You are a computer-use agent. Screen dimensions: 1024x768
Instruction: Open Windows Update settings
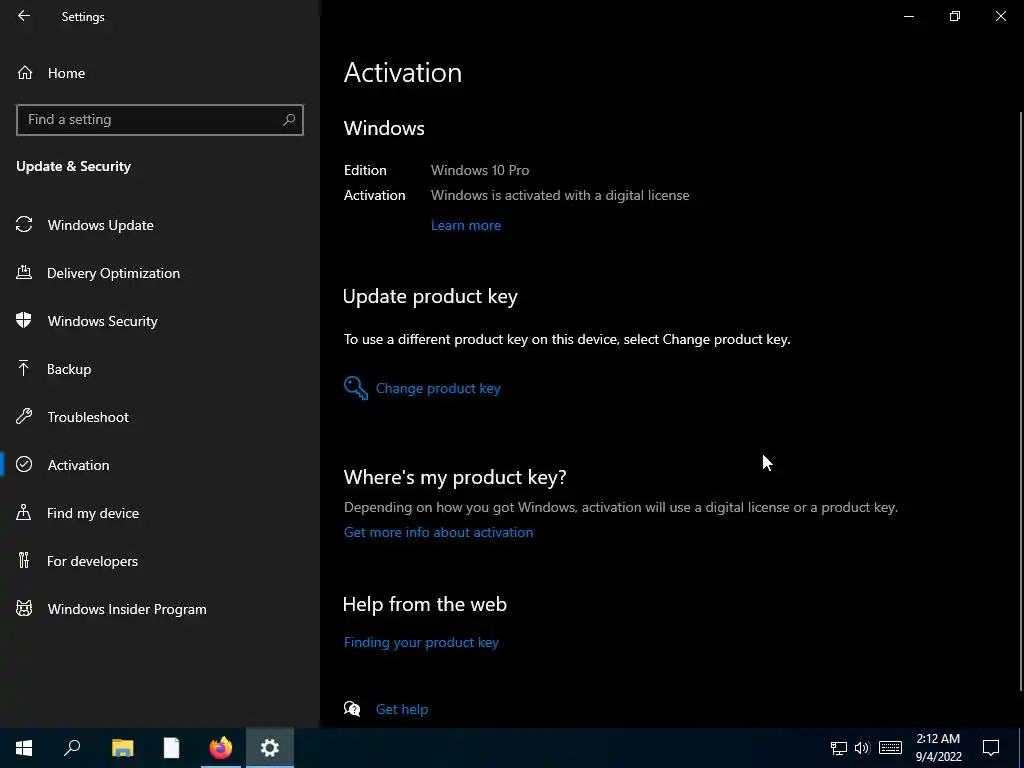160,225
